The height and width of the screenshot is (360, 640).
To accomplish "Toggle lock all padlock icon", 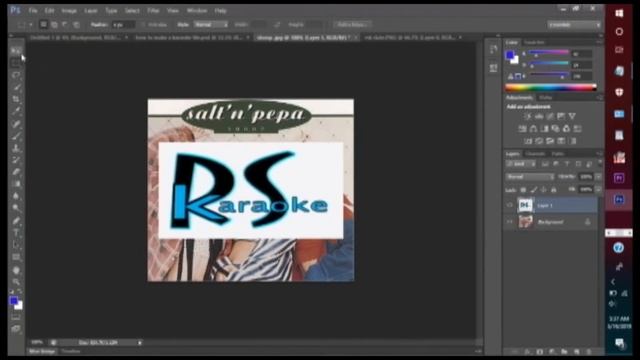I will point(553,190).
